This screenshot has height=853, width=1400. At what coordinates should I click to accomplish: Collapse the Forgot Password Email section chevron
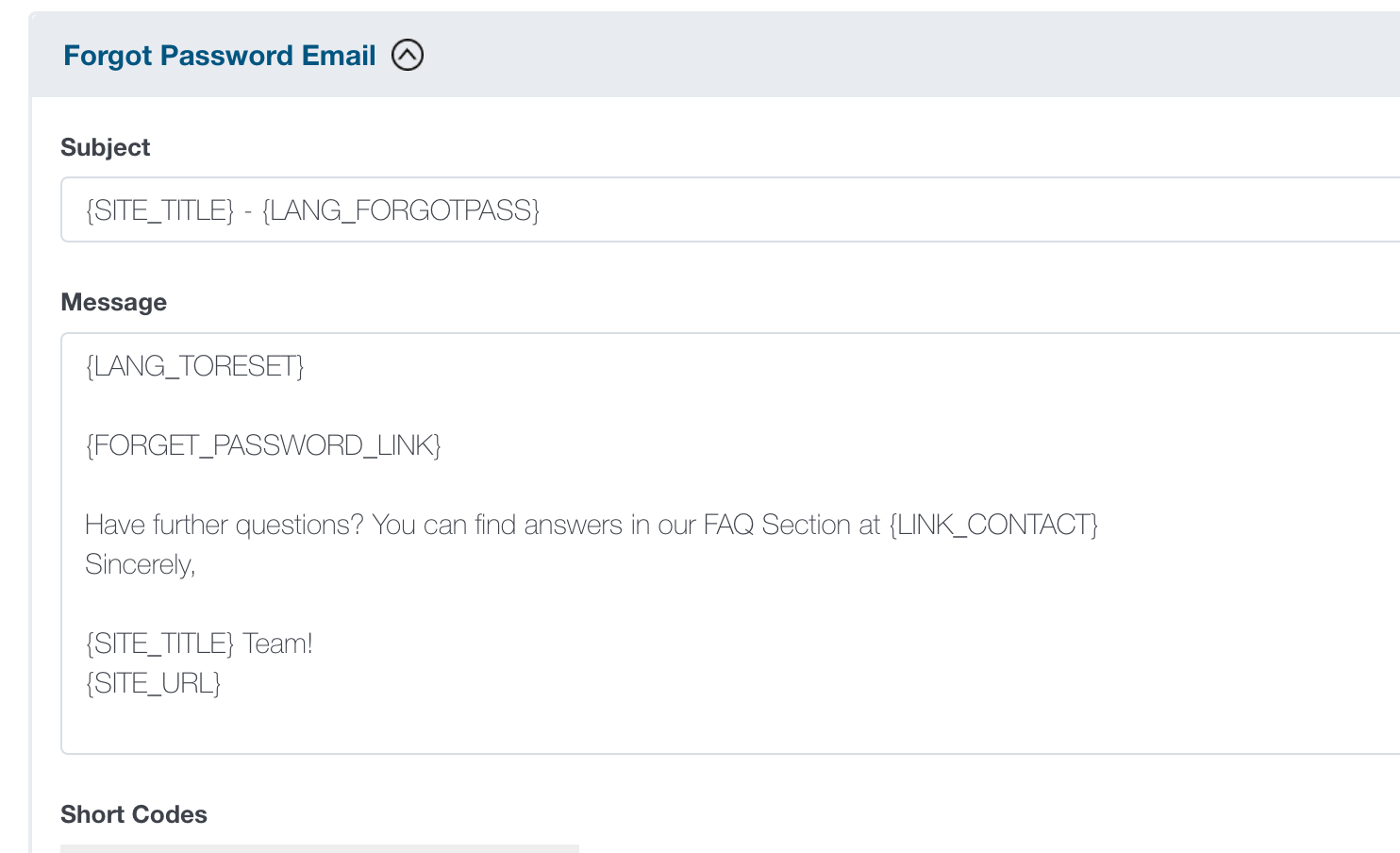click(x=408, y=56)
